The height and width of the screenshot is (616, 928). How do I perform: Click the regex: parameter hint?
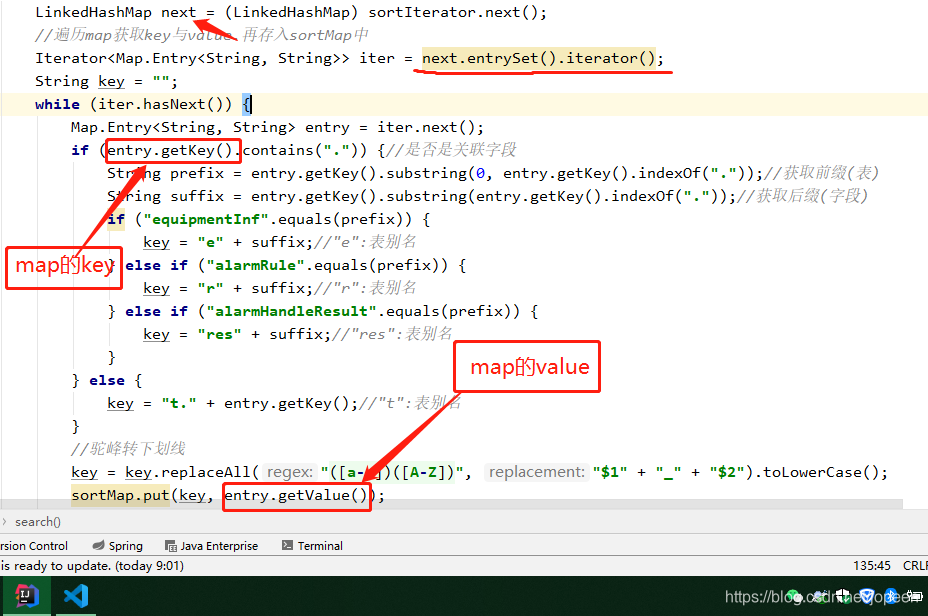coord(289,472)
